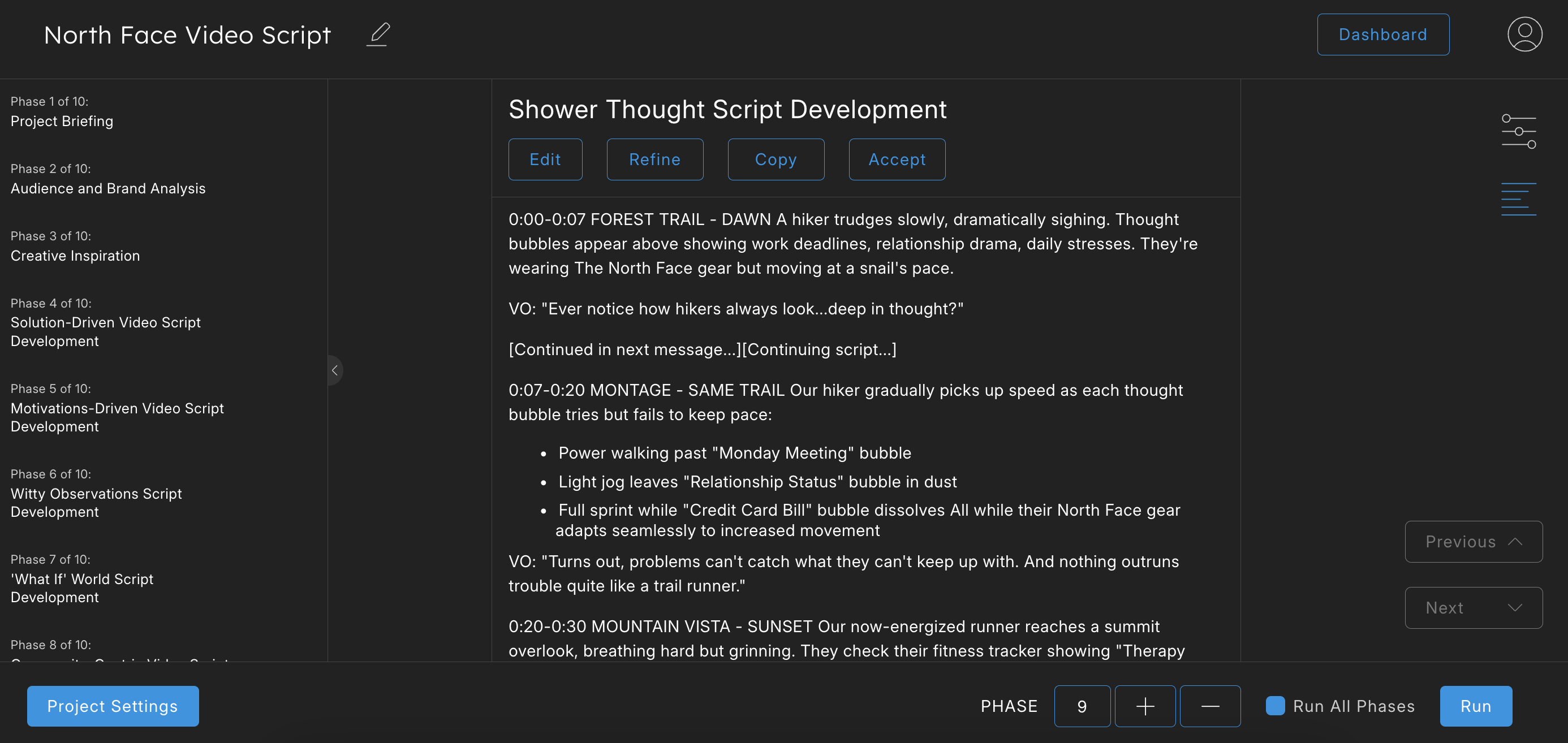The image size is (1568, 743).
Task: Enable the Run All Phases checkbox
Action: click(x=1274, y=706)
